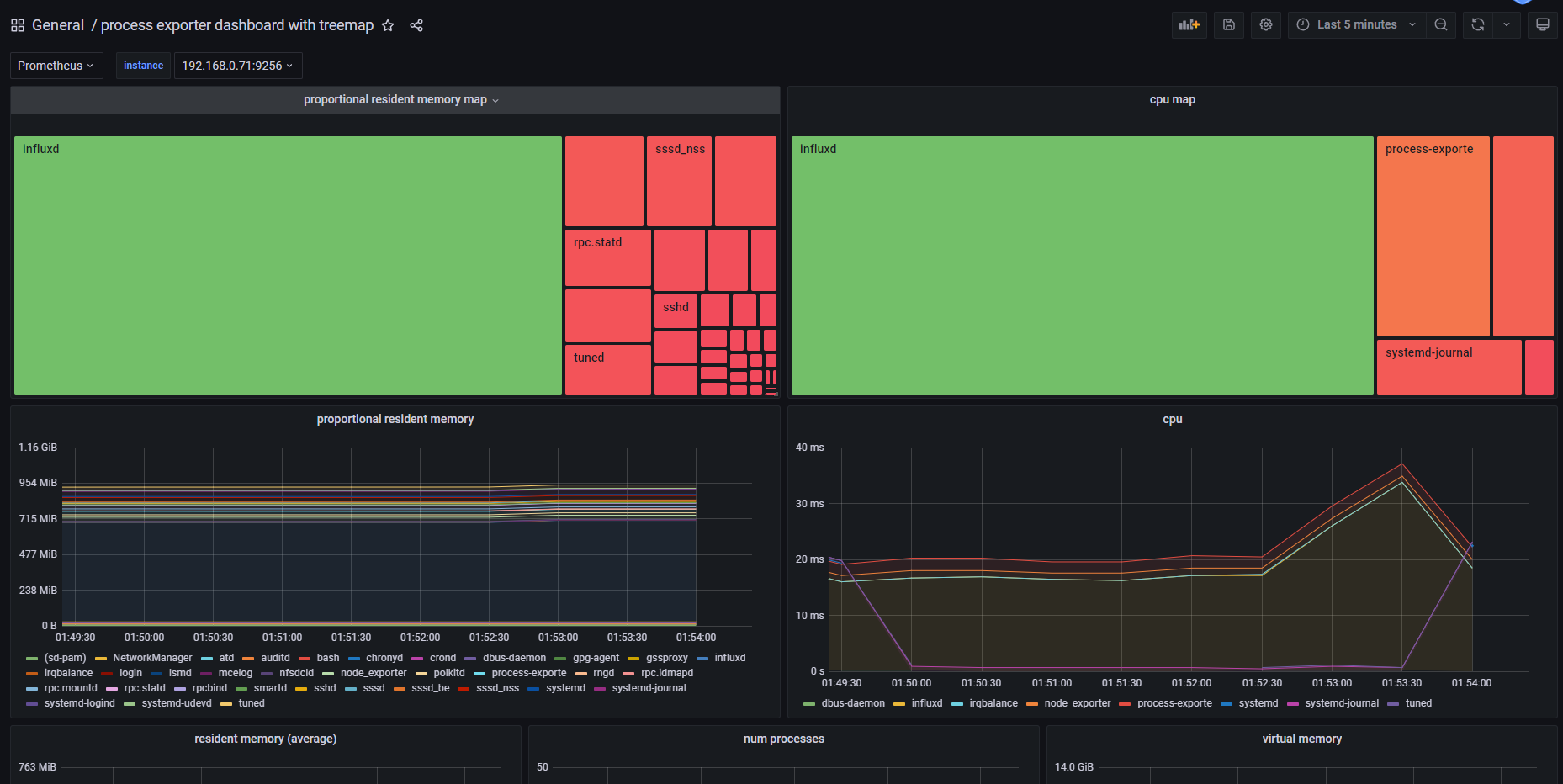Open the Last 5 minutes time picker
Viewport: 1563px width, 784px height.
(x=1355, y=24)
